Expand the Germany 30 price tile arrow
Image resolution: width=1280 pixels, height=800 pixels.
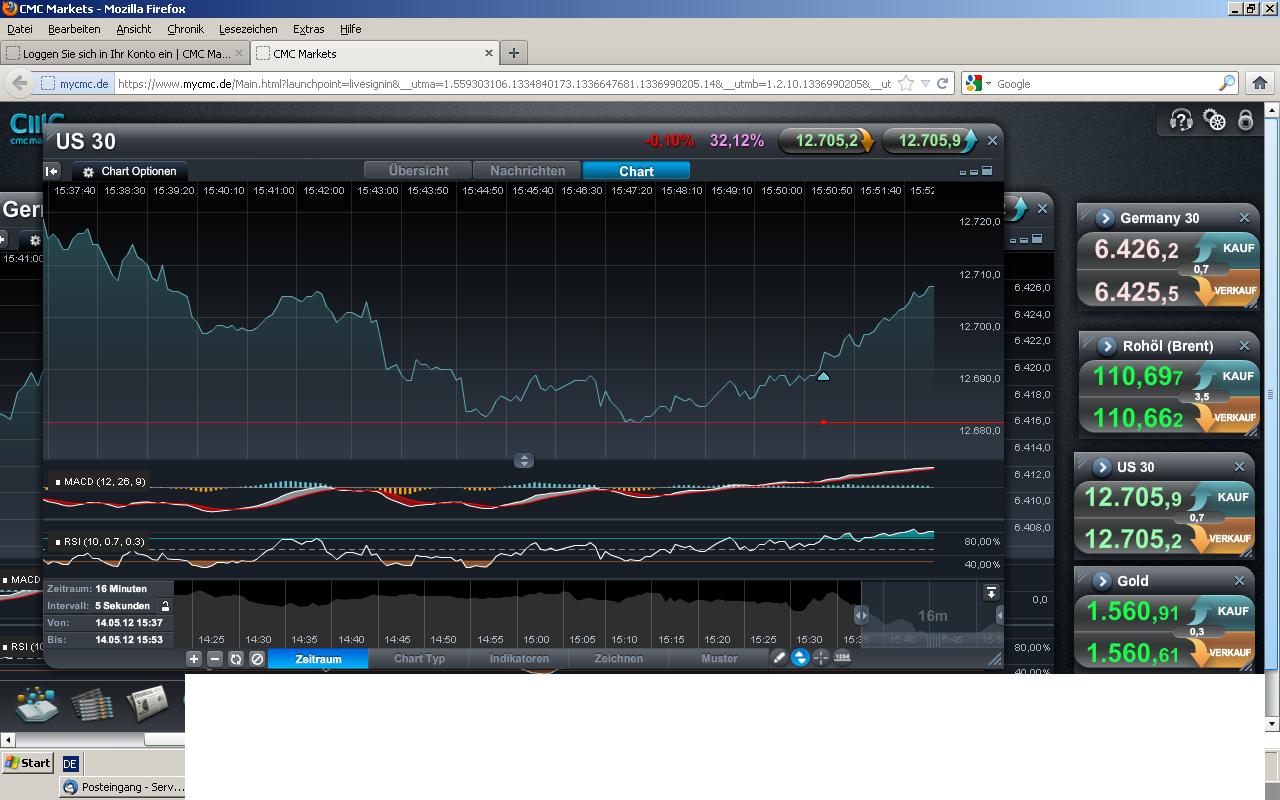(x=1105, y=218)
